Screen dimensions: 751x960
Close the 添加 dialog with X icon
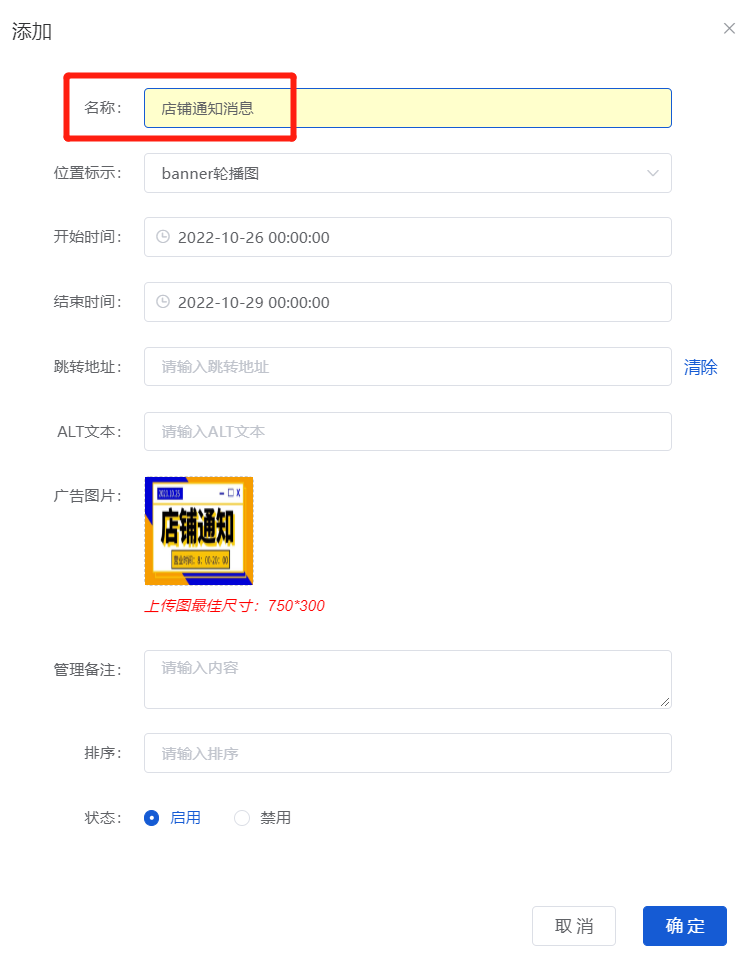[x=729, y=28]
